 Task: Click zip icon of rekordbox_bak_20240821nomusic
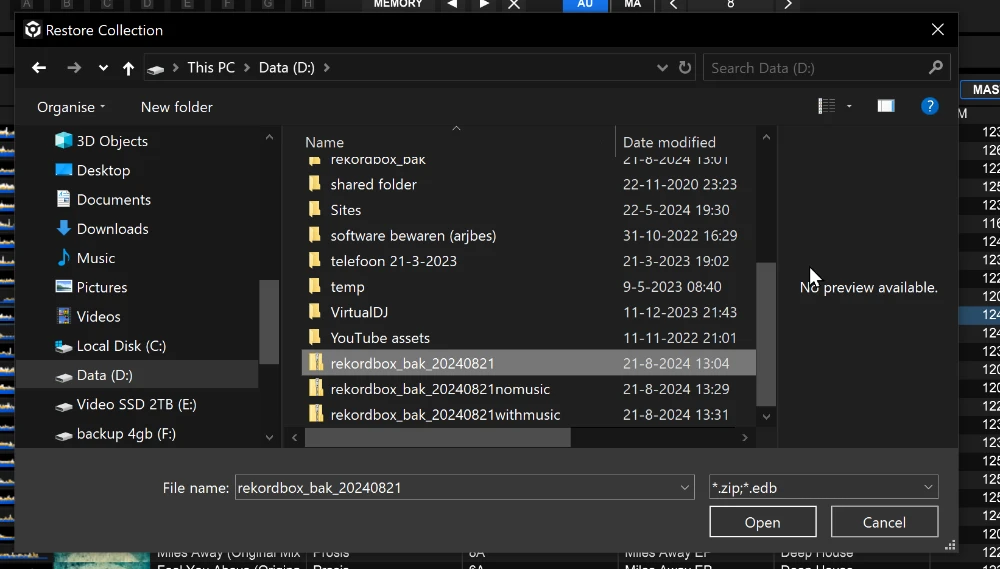[x=316, y=388]
